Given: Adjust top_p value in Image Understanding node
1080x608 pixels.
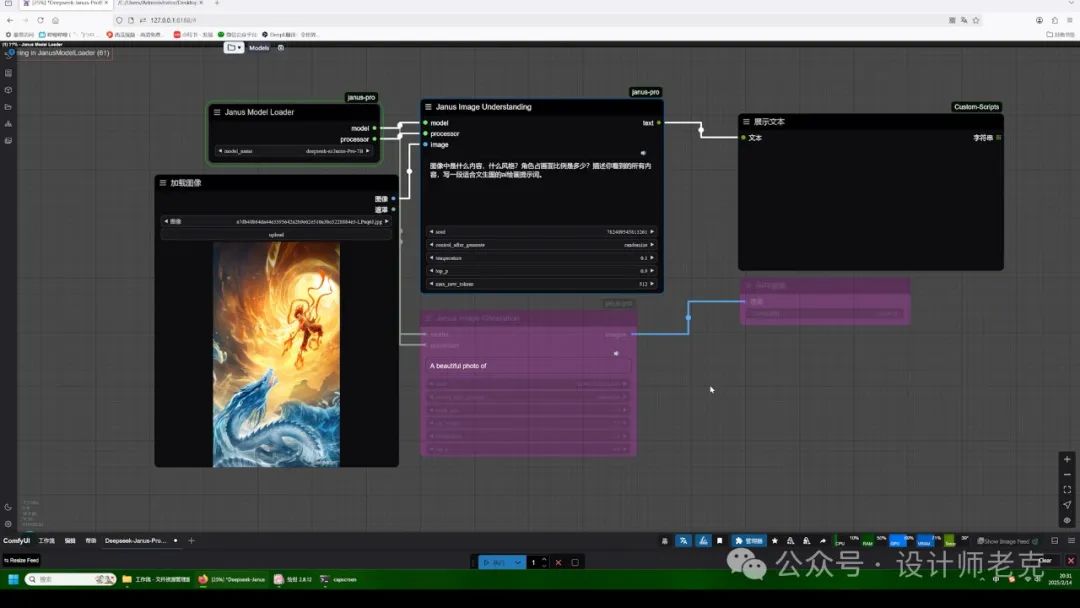Looking at the screenshot, I should (x=541, y=271).
